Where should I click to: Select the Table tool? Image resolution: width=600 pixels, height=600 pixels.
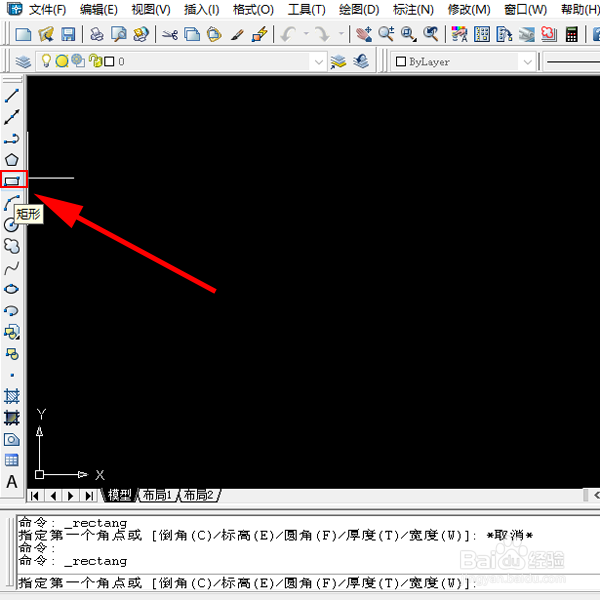pos(11,460)
